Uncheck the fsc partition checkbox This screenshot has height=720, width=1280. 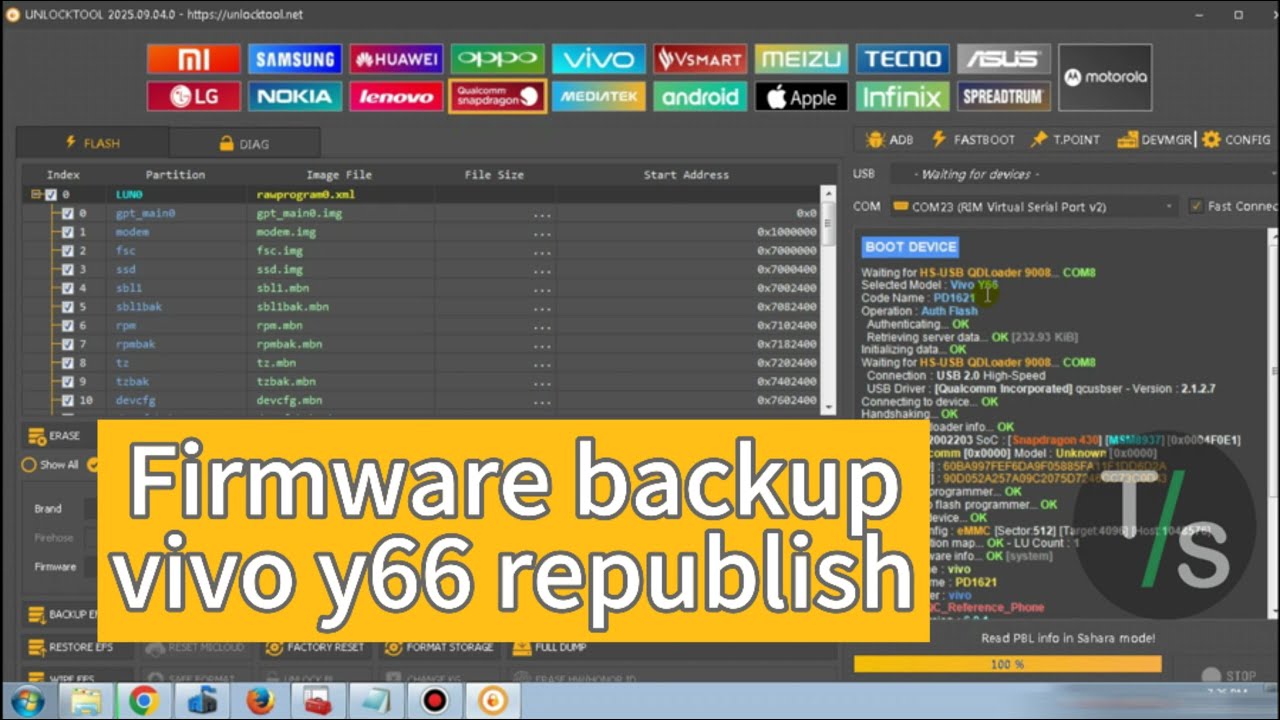[x=67, y=251]
